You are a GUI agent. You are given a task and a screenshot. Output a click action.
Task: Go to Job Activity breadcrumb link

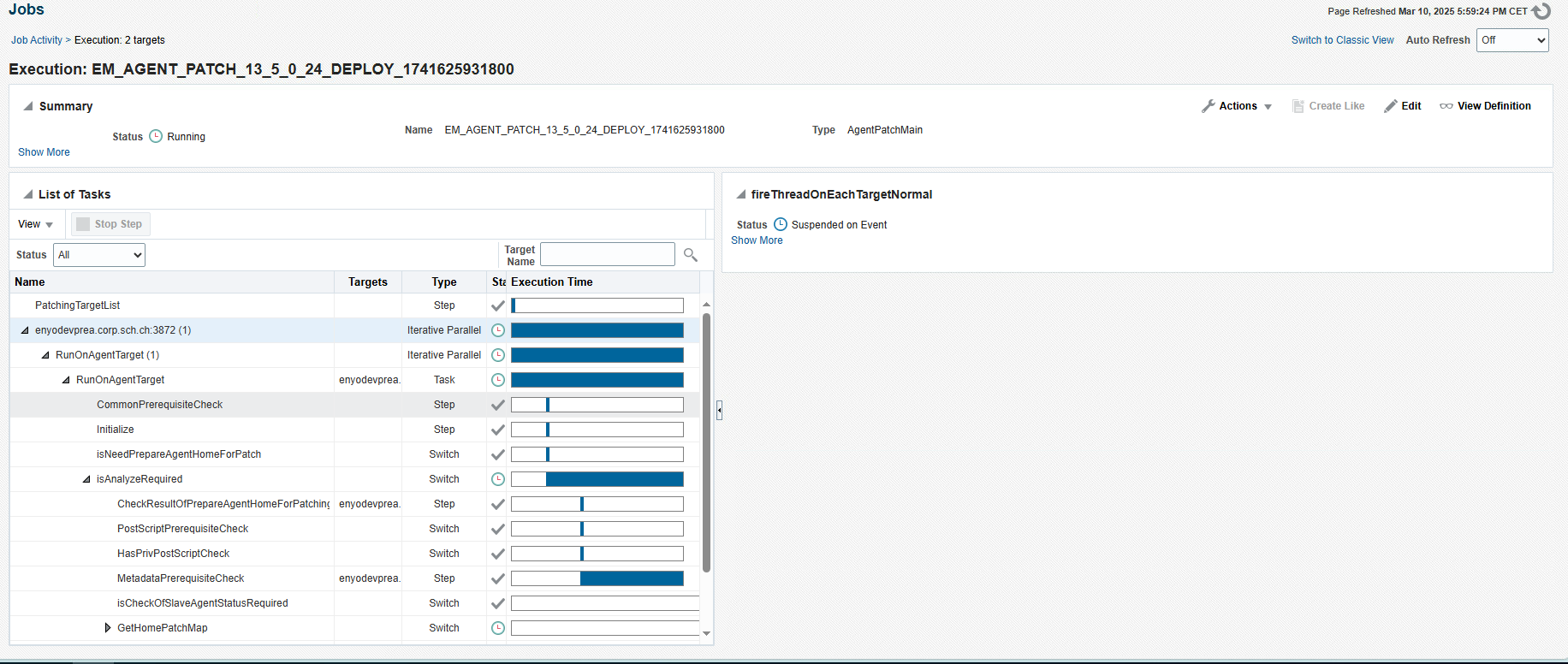click(36, 40)
